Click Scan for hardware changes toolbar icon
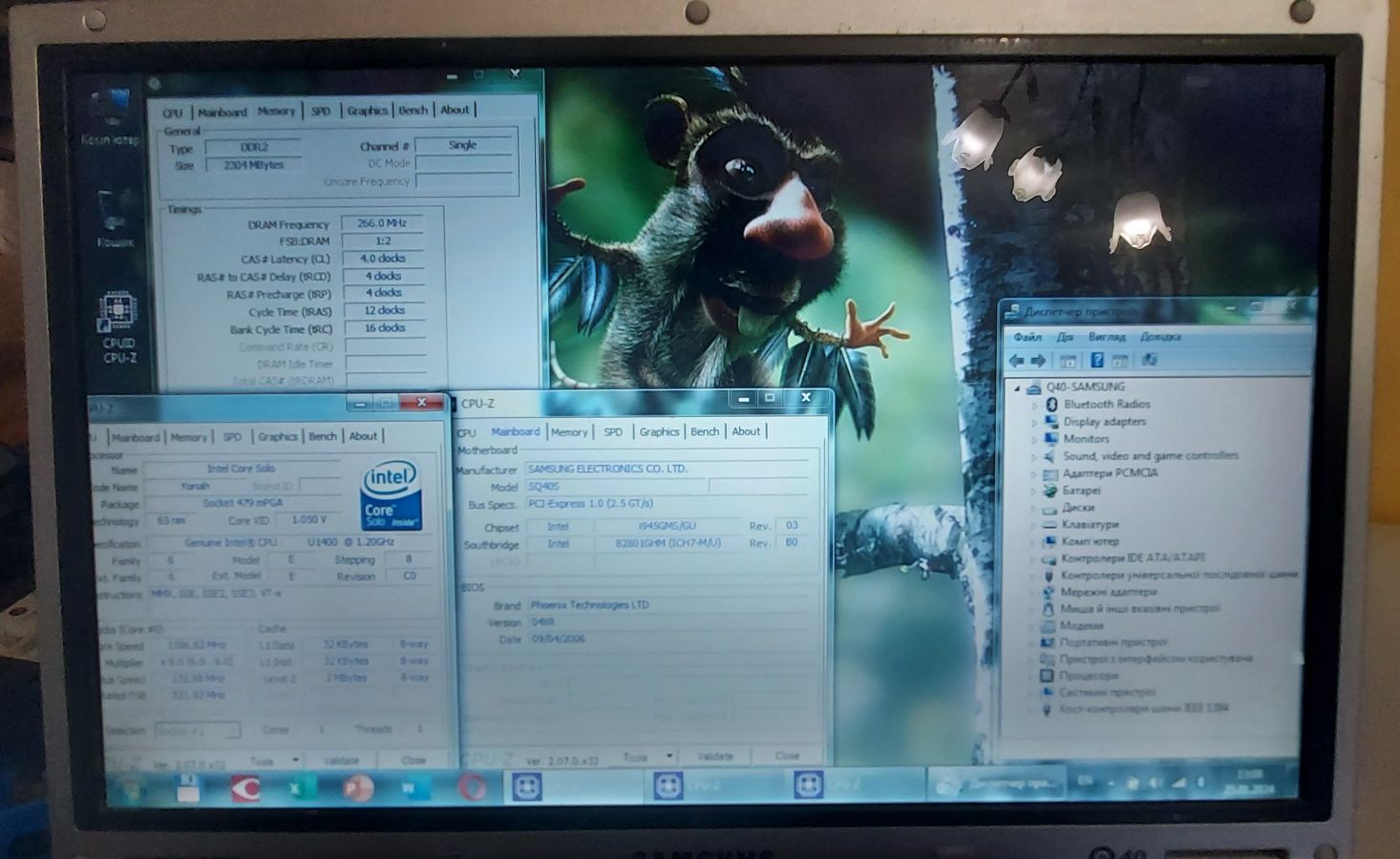Viewport: 1400px width, 859px height. 1149,360
